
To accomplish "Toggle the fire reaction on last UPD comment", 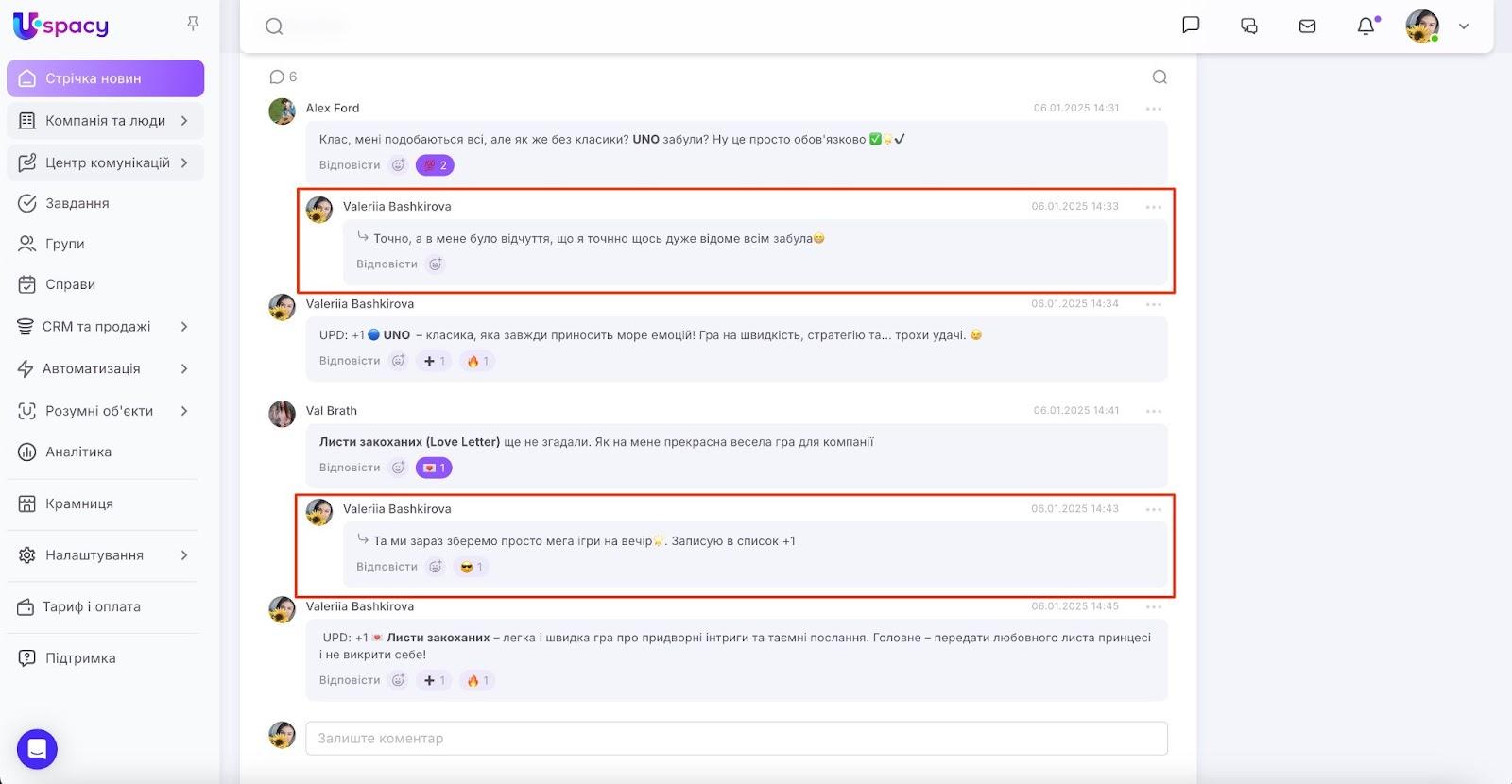I will 476,680.
